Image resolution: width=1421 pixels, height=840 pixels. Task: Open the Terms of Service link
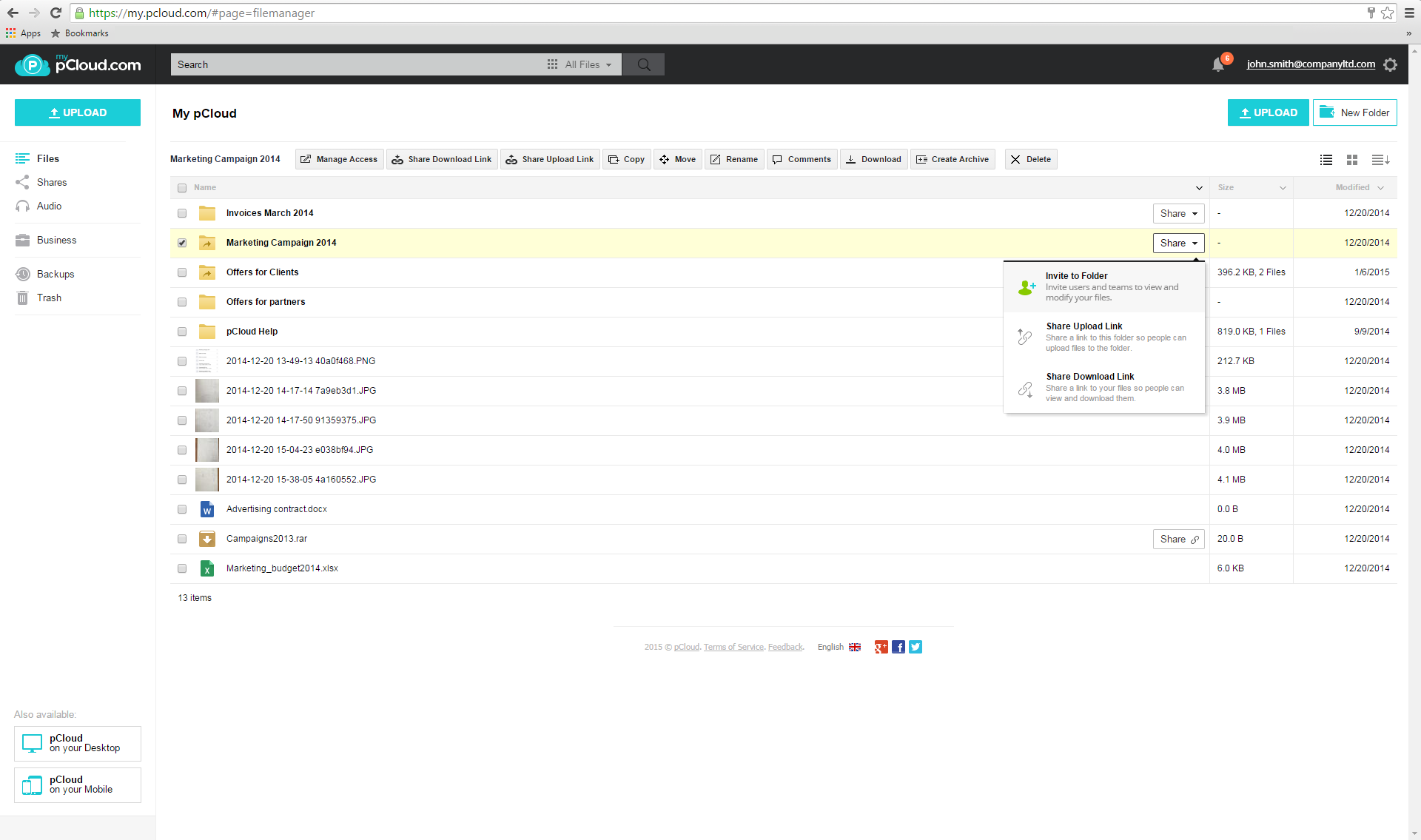coord(733,647)
